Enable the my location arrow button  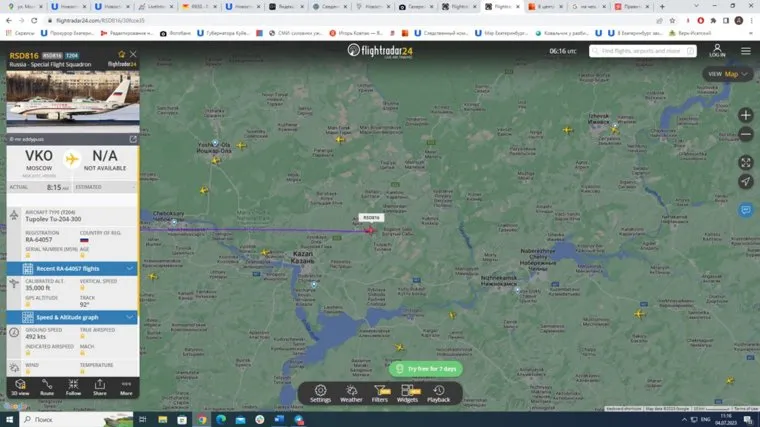tap(746, 181)
